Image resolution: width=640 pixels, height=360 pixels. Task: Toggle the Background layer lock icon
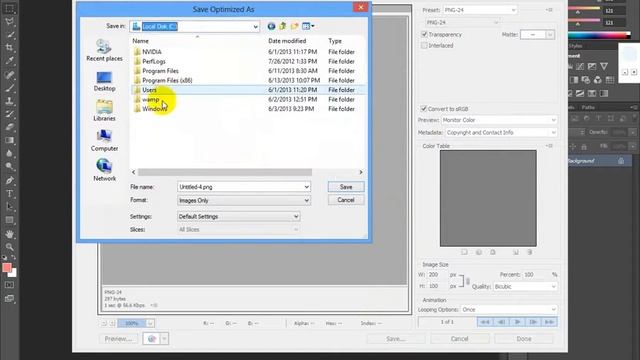pyautogui.click(x=620, y=161)
